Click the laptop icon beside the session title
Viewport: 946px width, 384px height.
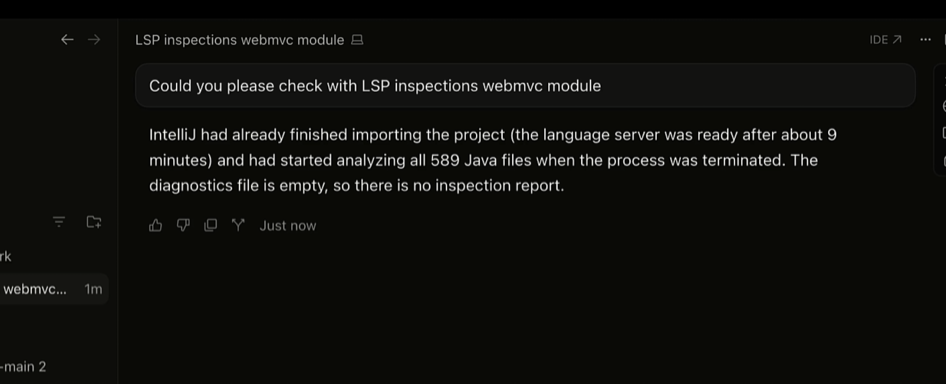point(357,40)
